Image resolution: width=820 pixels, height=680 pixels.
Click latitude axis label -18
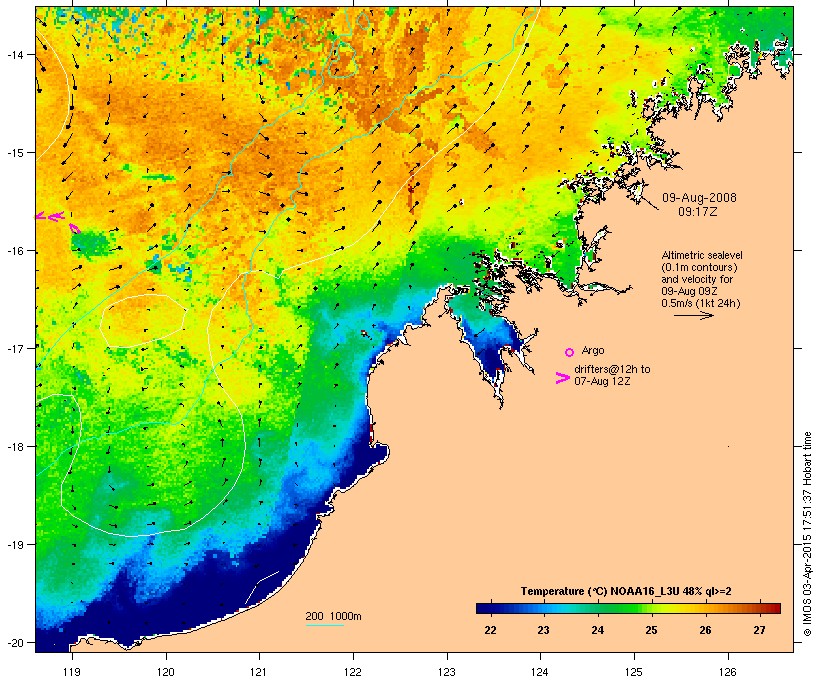14,446
